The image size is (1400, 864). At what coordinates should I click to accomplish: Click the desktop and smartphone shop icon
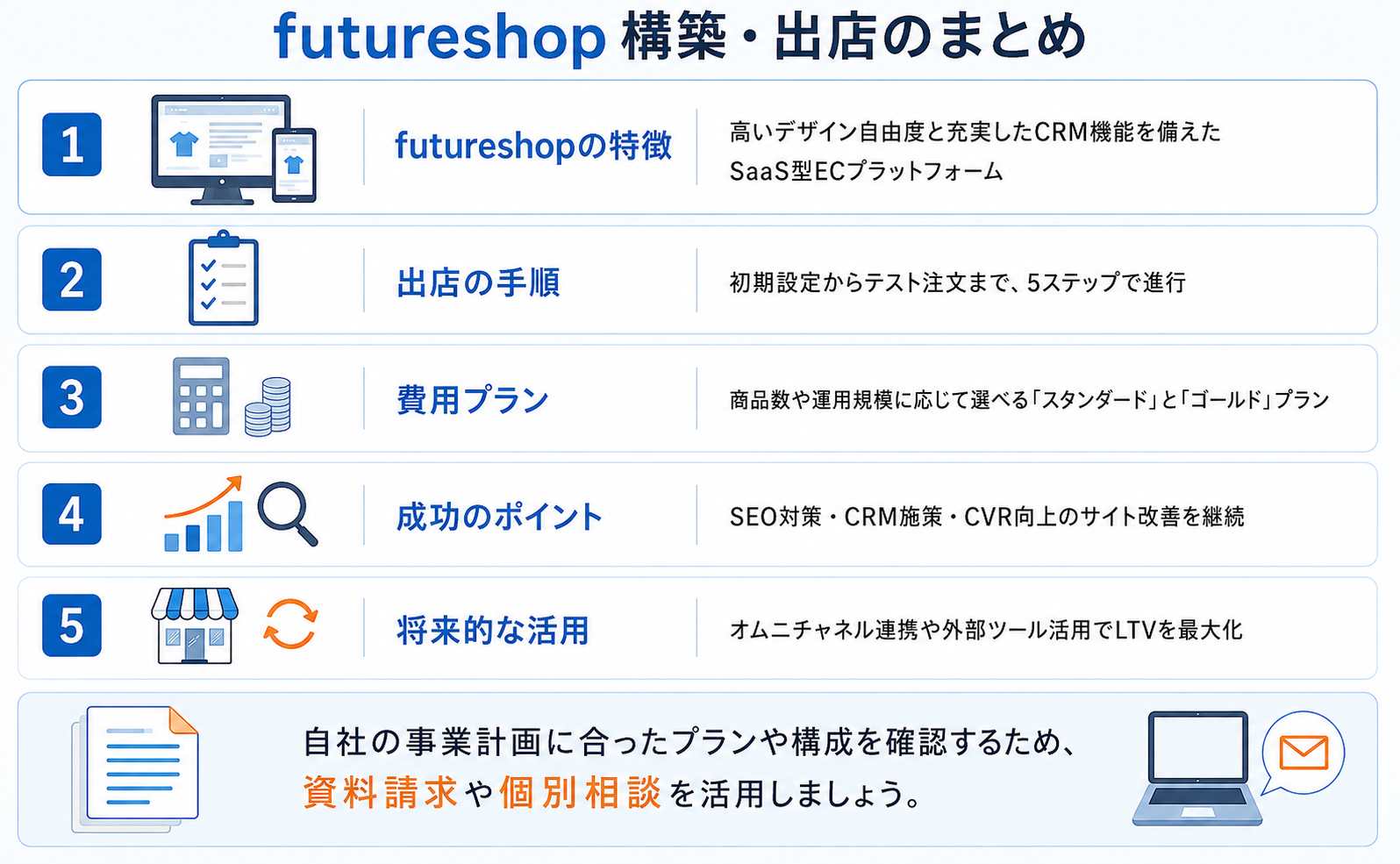233,149
